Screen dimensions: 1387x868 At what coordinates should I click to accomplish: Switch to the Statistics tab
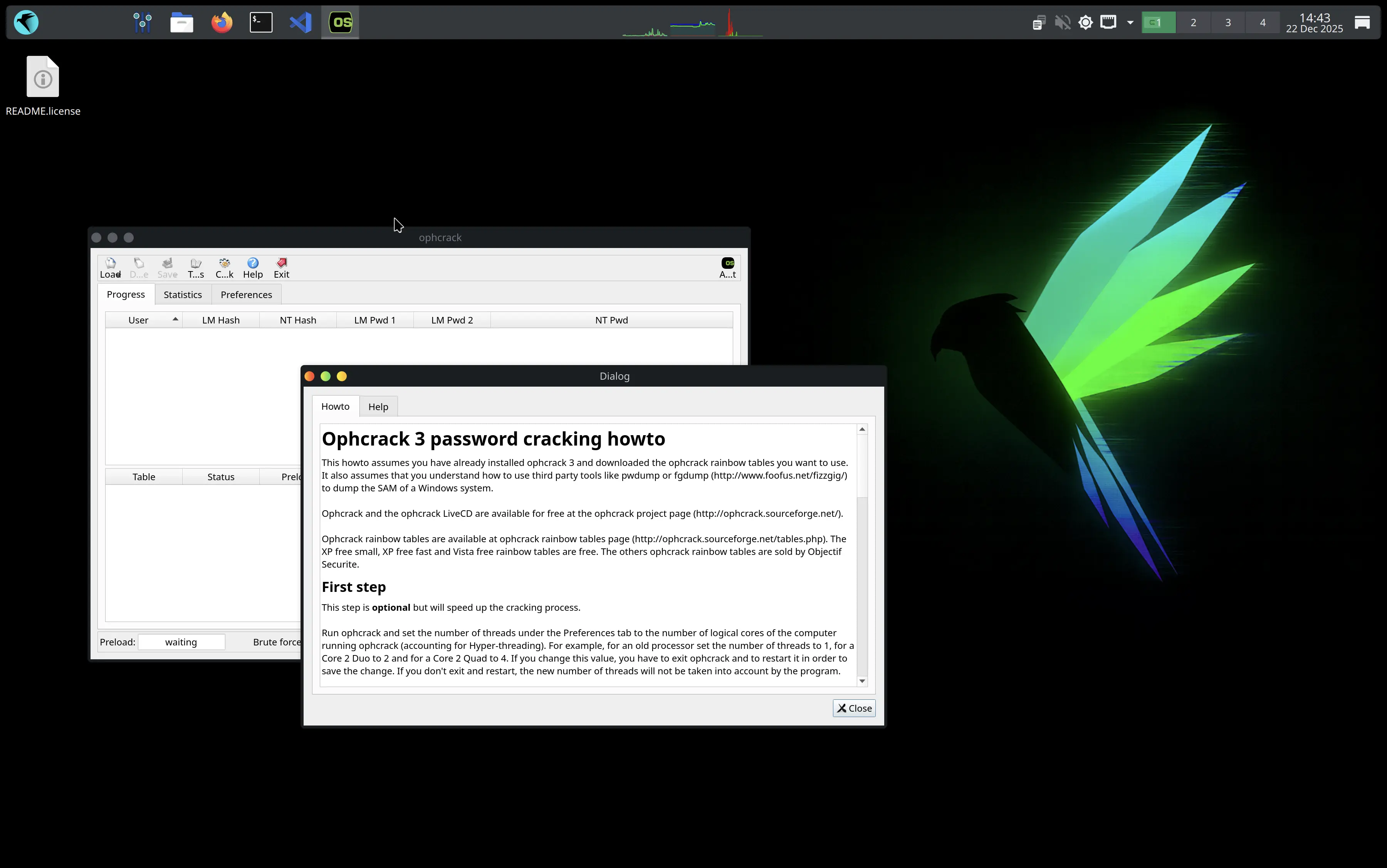[x=183, y=295]
